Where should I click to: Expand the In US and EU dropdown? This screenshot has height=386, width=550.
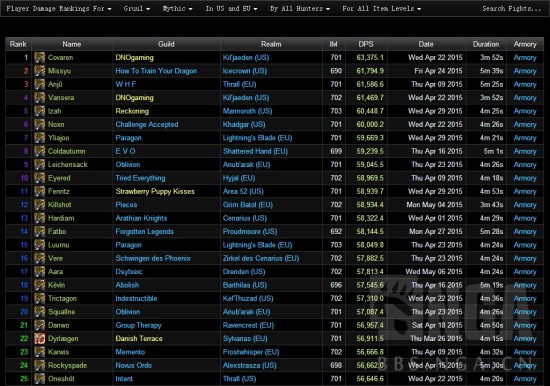click(x=231, y=8)
